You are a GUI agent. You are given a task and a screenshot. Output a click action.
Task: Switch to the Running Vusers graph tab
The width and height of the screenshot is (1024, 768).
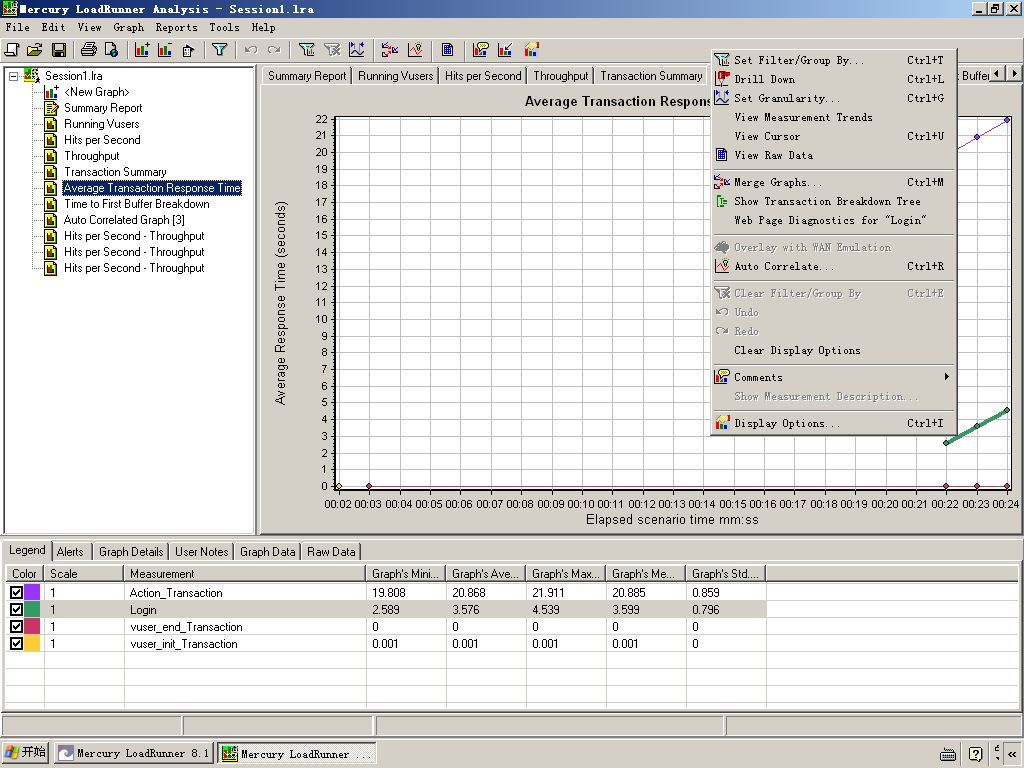[396, 76]
